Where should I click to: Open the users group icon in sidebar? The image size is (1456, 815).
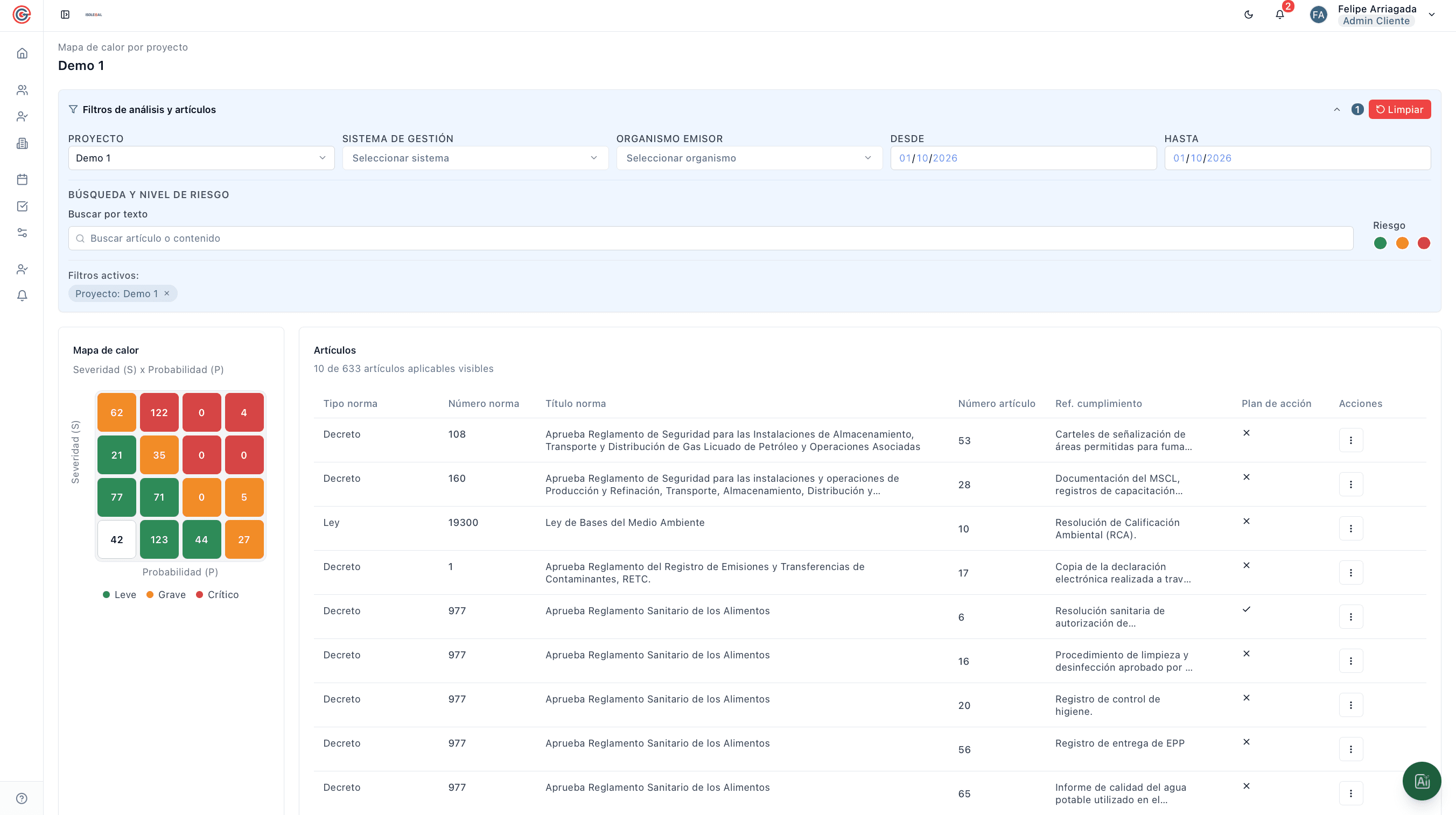point(22,90)
